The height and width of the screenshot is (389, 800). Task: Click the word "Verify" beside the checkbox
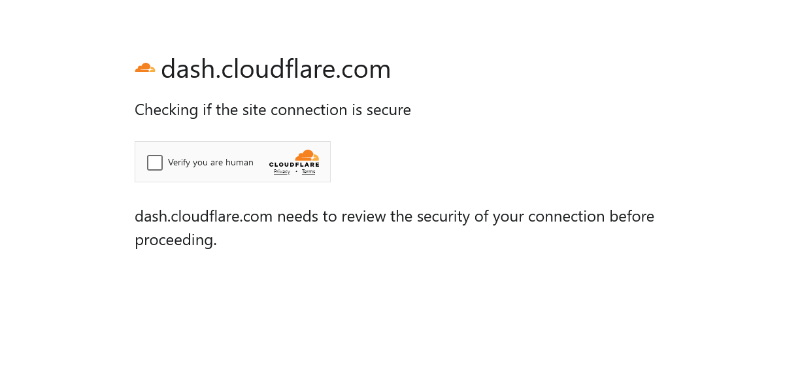[x=179, y=163]
